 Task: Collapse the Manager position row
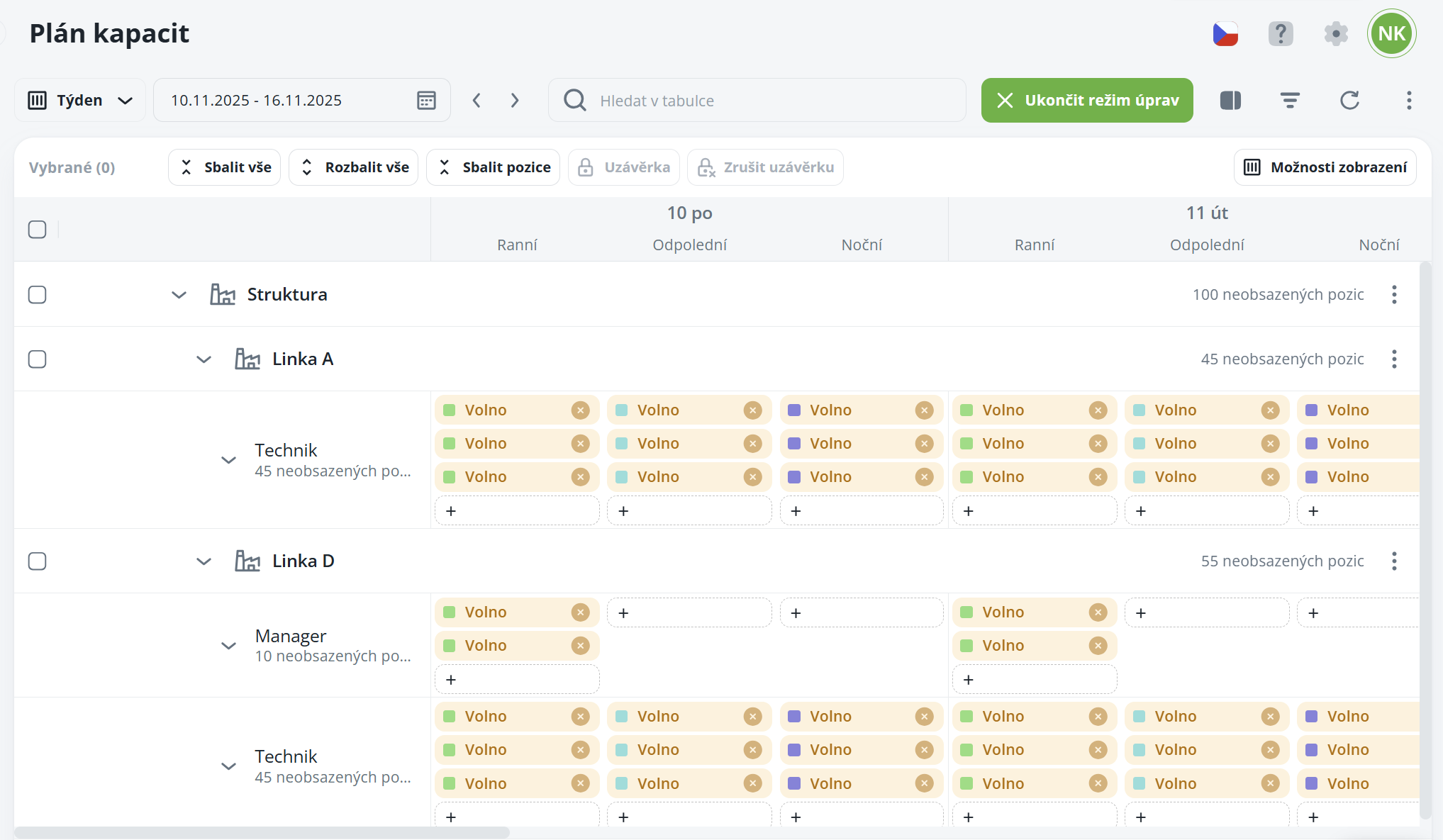pos(228,646)
